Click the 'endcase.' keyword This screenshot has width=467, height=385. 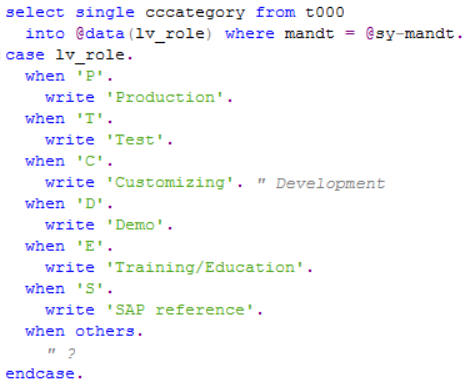click(x=44, y=374)
